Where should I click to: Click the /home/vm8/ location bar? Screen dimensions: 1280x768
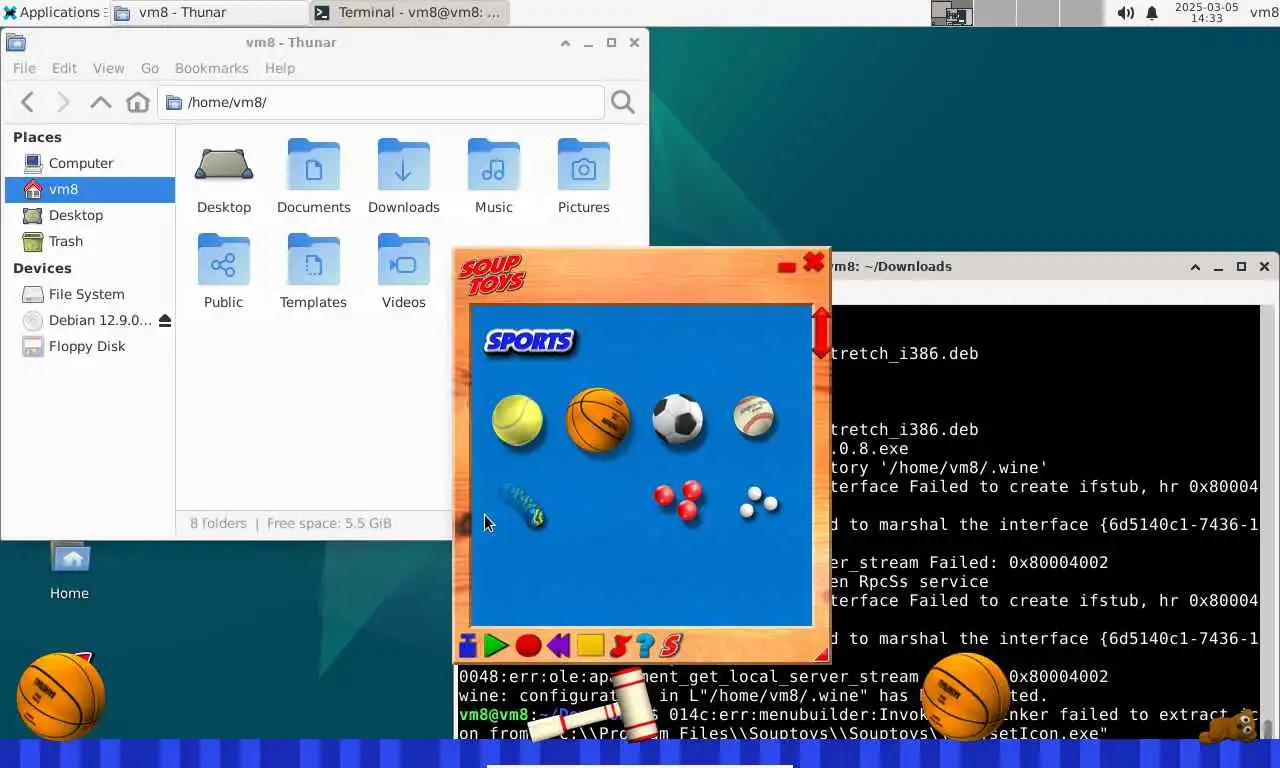(381, 102)
